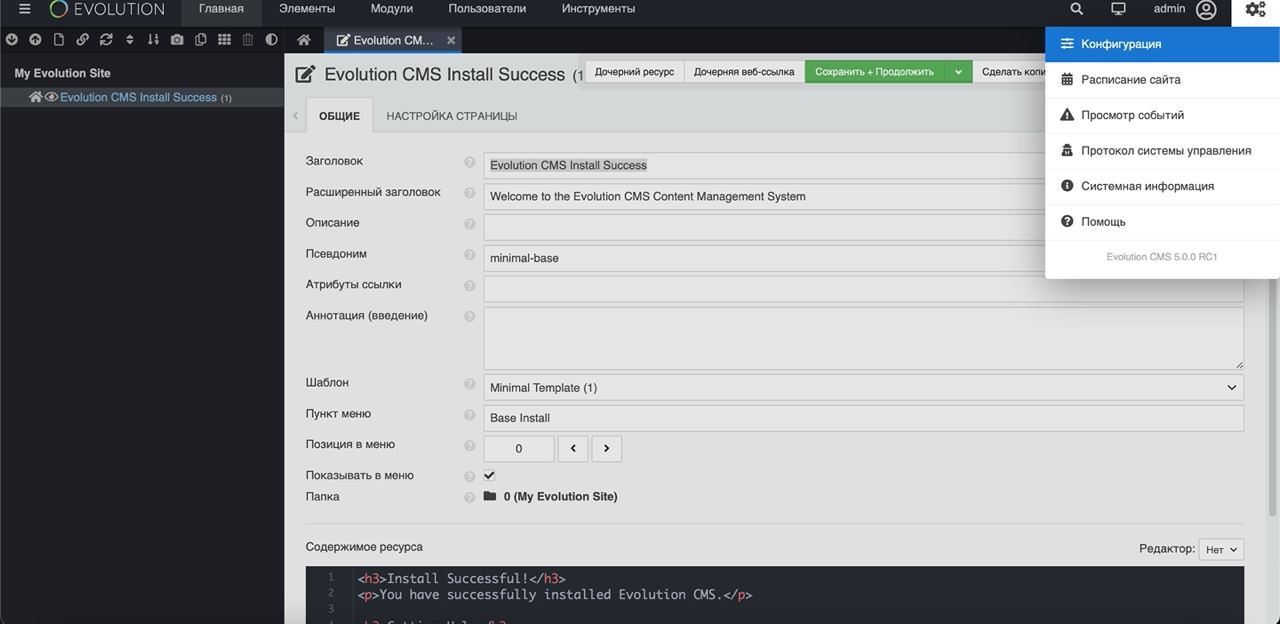
Task: Collapse the resource tree (up-arrow circle icon)
Action: tap(35, 40)
